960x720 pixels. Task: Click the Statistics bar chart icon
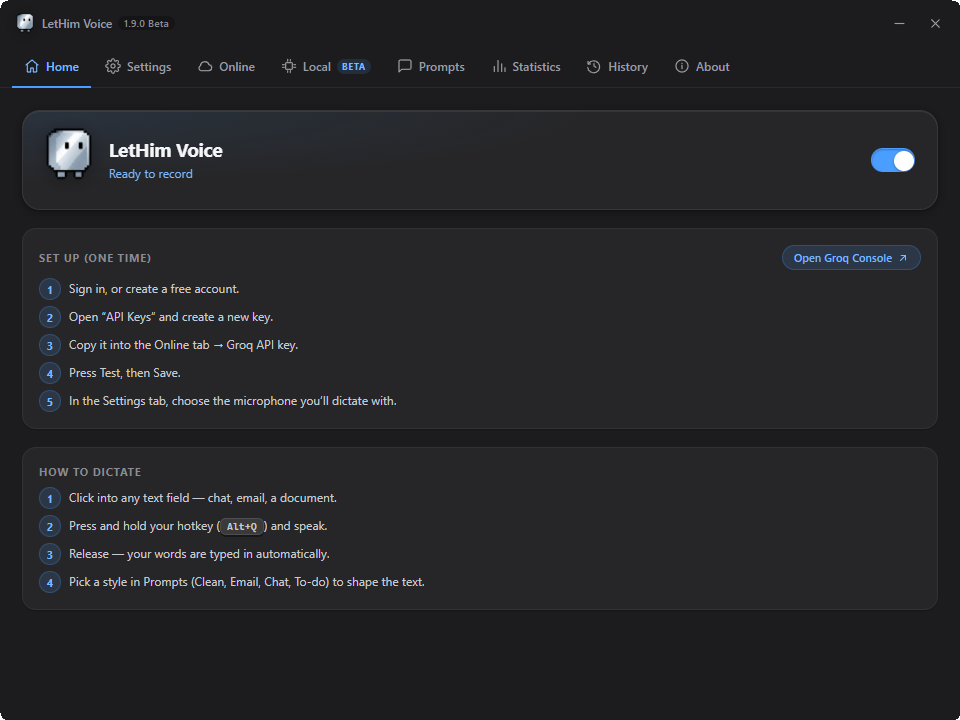pyautogui.click(x=499, y=67)
